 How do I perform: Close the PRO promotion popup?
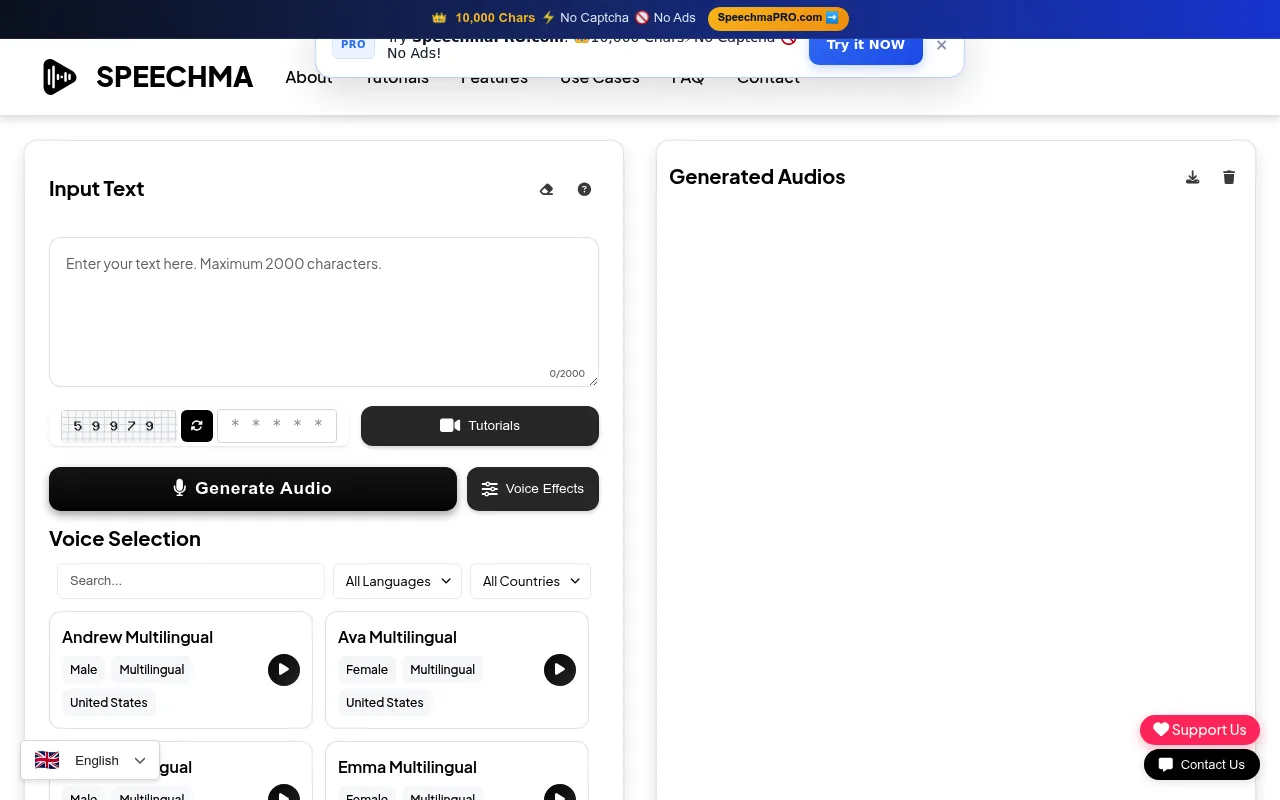pos(941,45)
